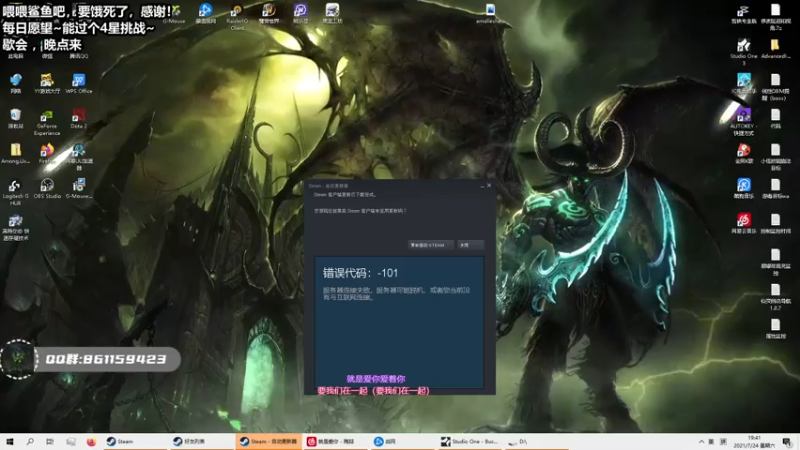Open the Recycle Bin desktop icon
This screenshot has width=800, height=450.
[15, 118]
